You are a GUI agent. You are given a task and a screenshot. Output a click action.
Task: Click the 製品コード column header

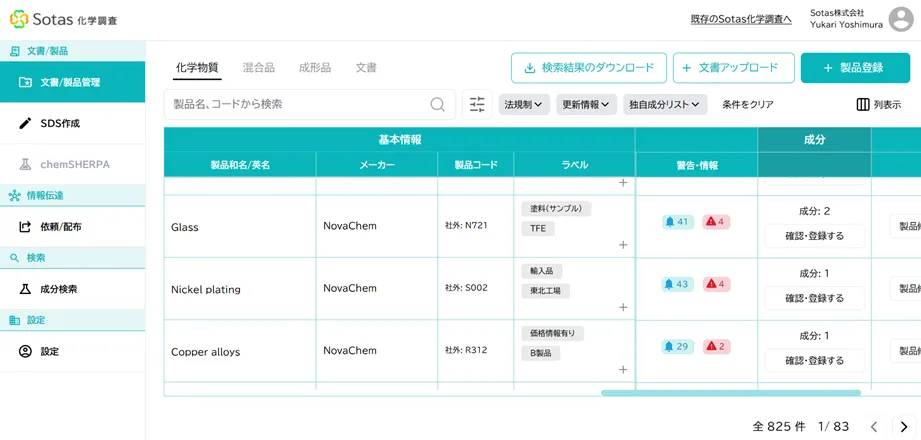(x=476, y=165)
